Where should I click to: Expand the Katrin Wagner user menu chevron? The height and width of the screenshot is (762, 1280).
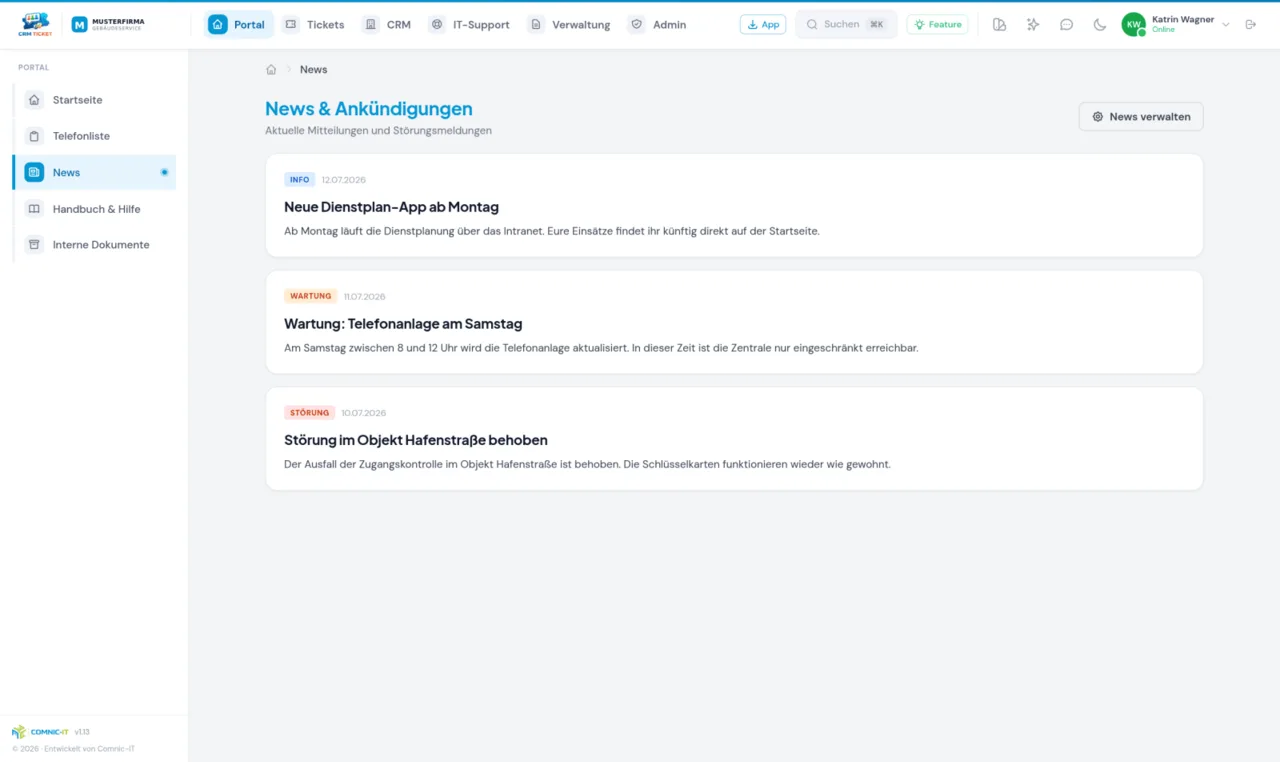1226,25
